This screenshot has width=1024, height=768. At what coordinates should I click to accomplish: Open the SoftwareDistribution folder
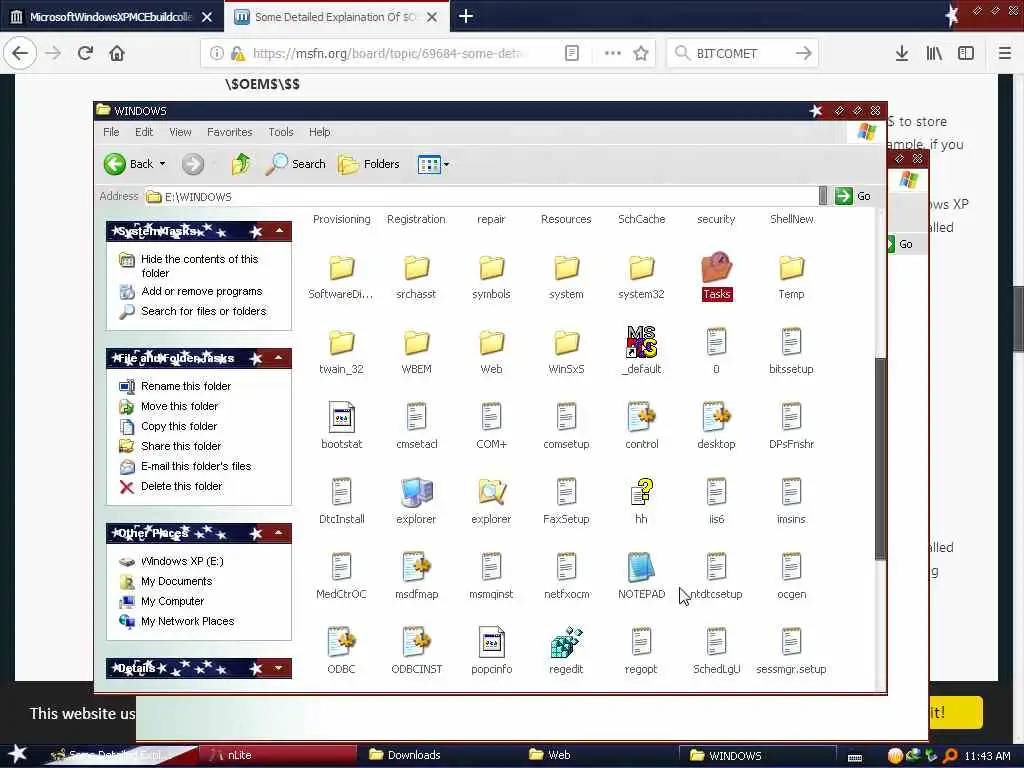coord(342,267)
